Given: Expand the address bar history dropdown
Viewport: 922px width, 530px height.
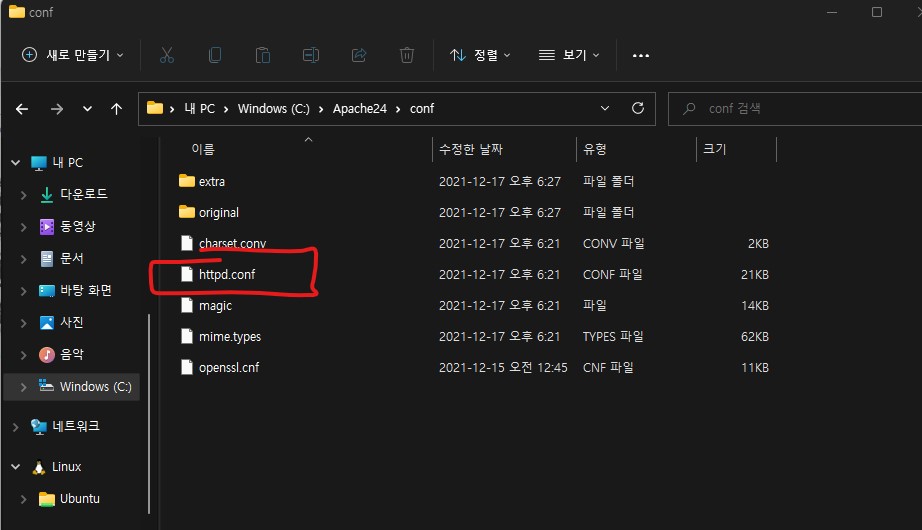Looking at the screenshot, I should (604, 108).
